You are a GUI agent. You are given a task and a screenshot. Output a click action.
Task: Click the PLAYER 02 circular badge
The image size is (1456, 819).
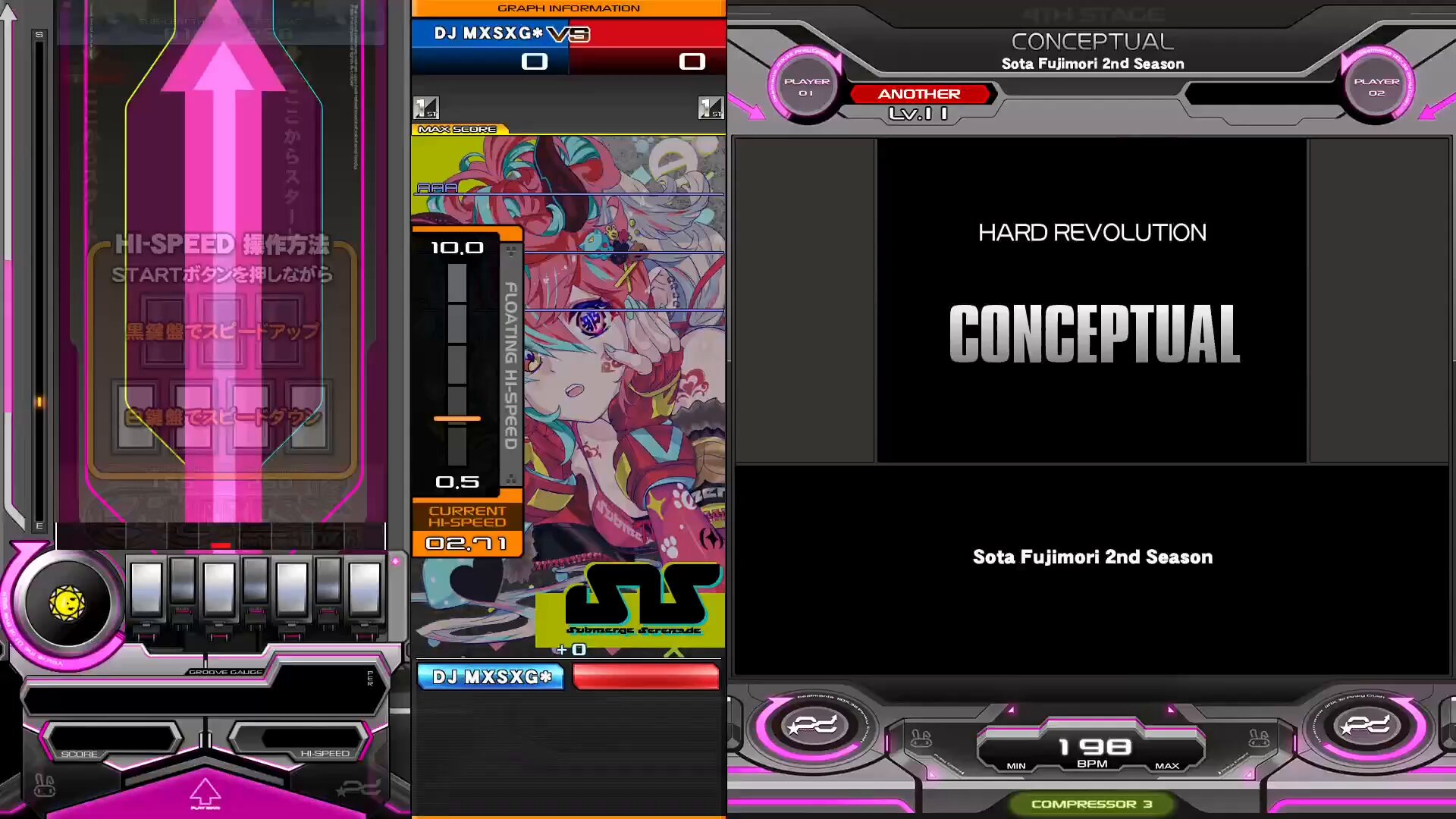point(1376,86)
